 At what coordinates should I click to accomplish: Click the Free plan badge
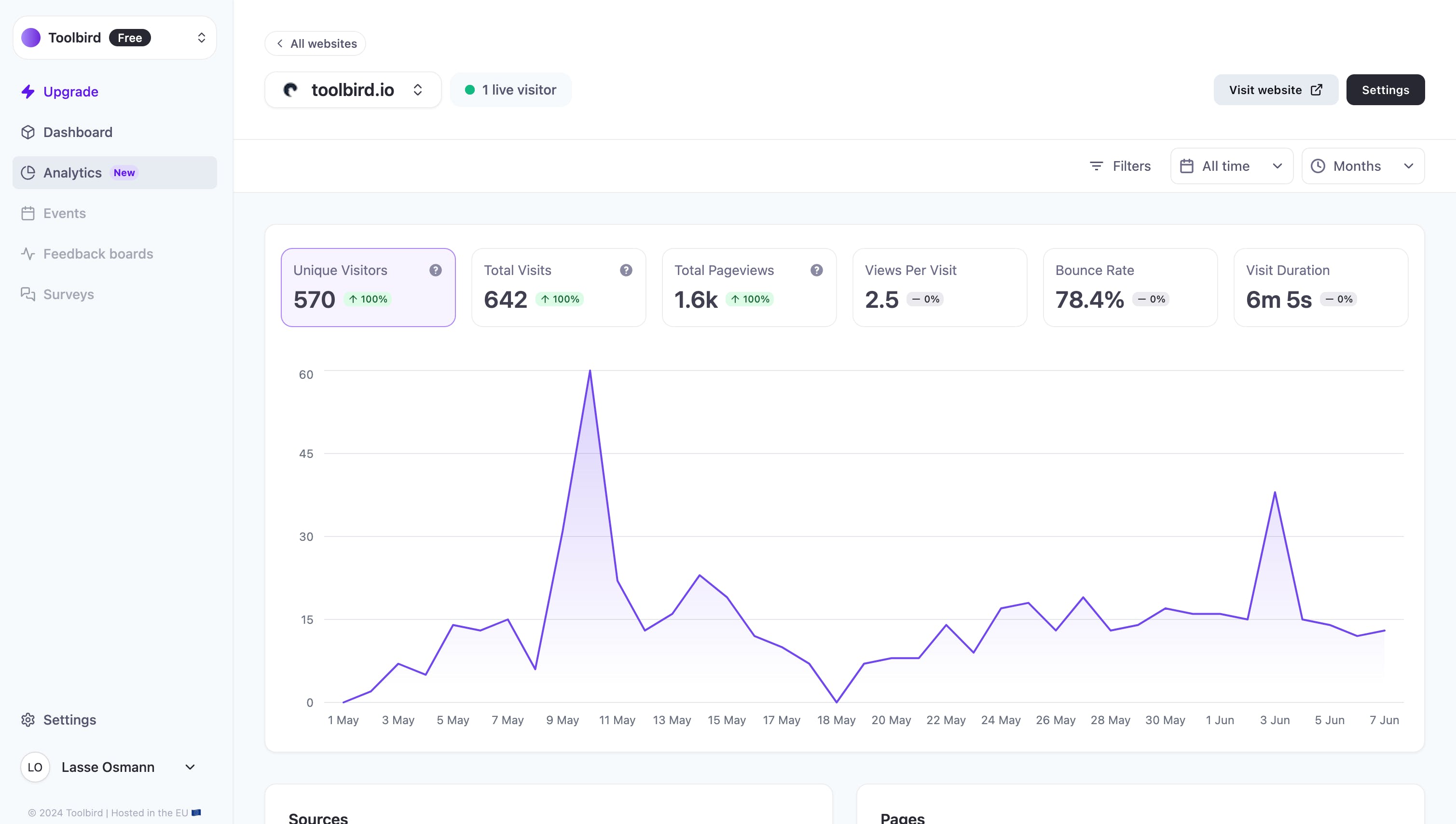pyautogui.click(x=130, y=37)
